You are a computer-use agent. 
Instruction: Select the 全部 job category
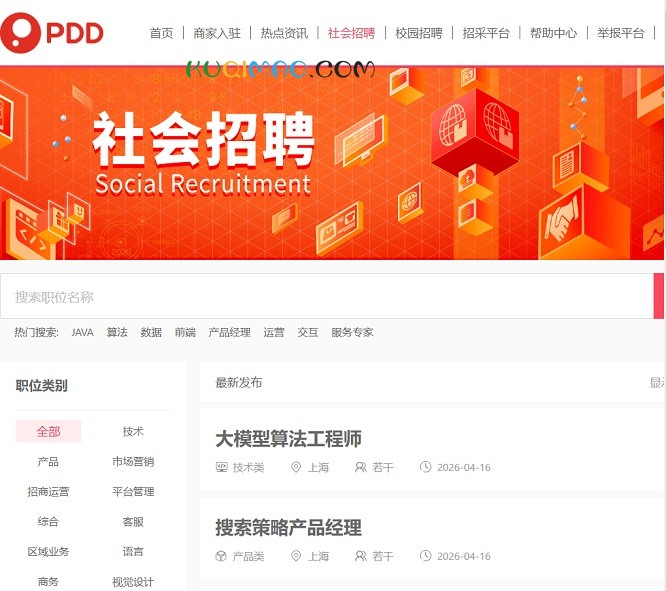tap(48, 432)
